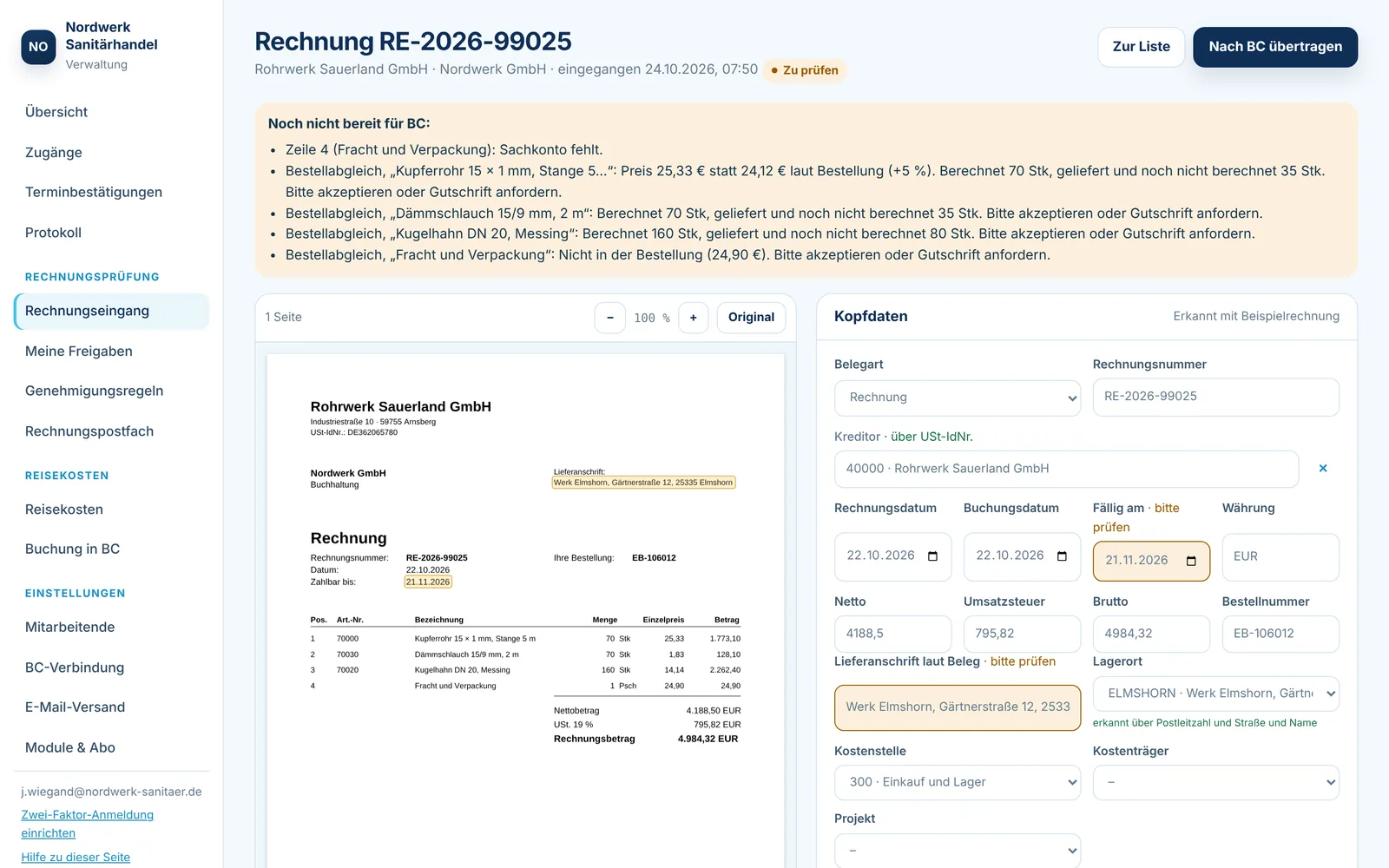Select Protokoll in the sidebar
The width and height of the screenshot is (1389, 868).
pyautogui.click(x=111, y=233)
